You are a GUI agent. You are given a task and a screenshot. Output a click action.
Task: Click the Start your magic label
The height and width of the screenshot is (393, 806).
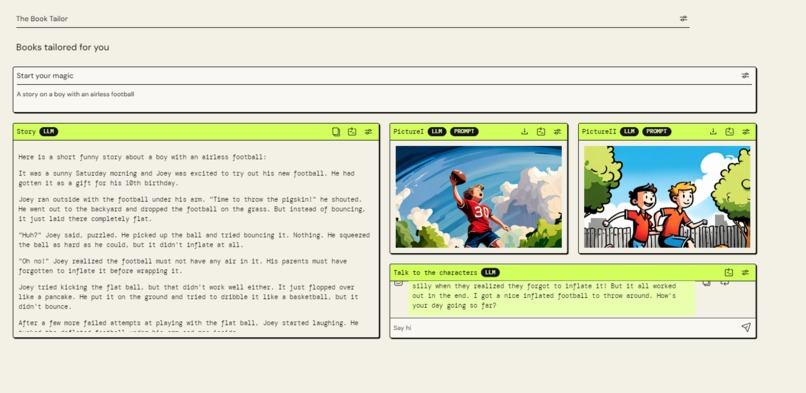click(x=45, y=76)
